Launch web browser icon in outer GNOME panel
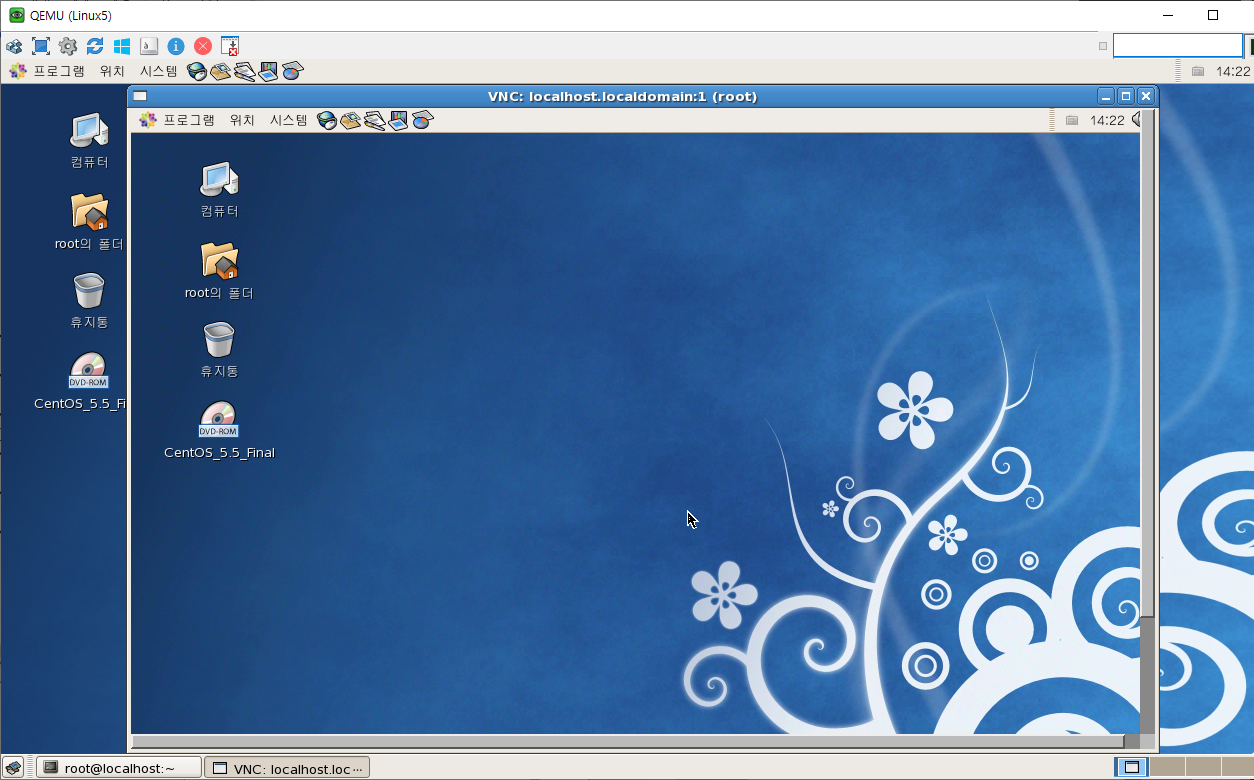Screen dimensions: 1254x780 pos(197,71)
